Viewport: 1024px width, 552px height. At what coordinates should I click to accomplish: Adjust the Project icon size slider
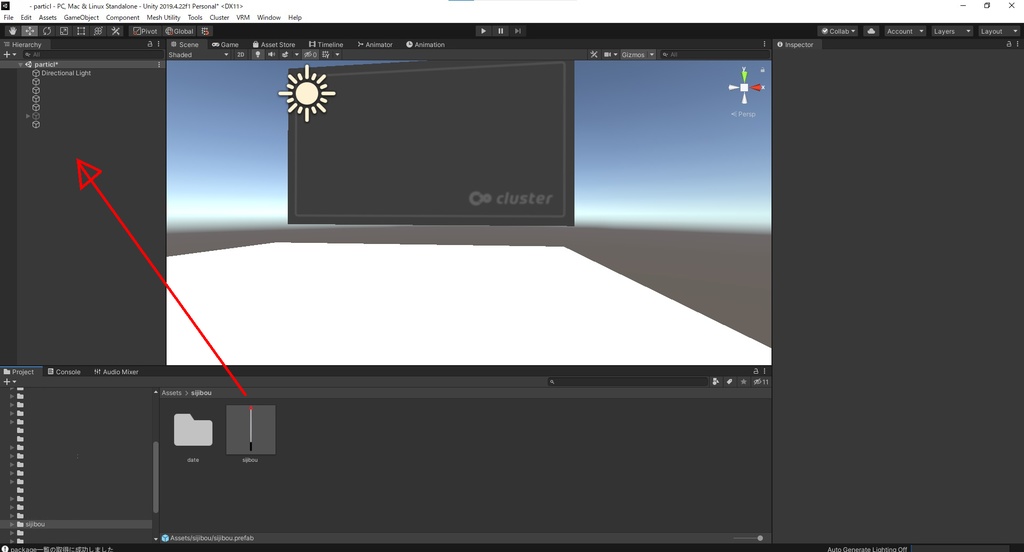click(x=748, y=538)
